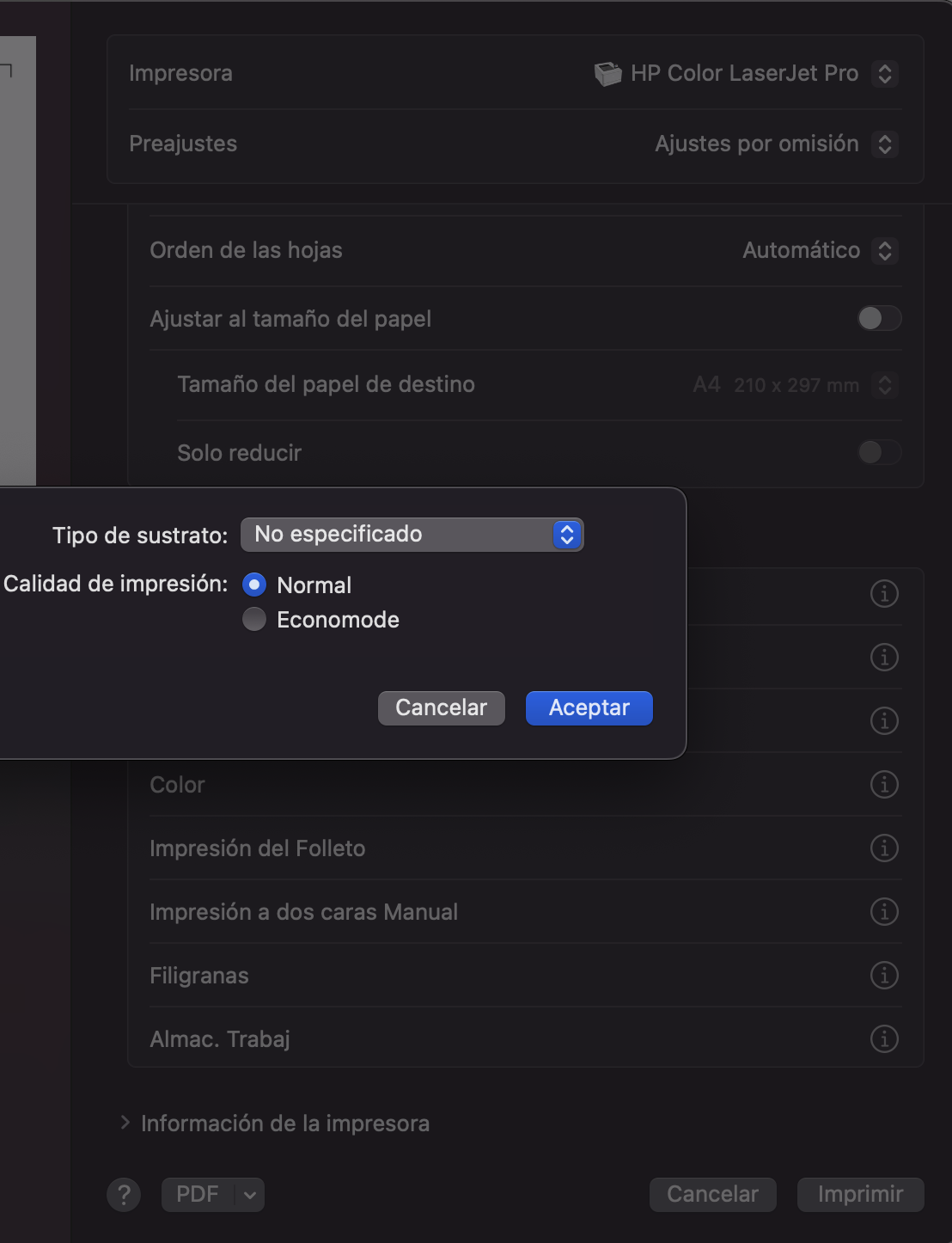Open the PDF options arrow menu
Image resolution: width=952 pixels, height=1243 pixels.
click(249, 1194)
